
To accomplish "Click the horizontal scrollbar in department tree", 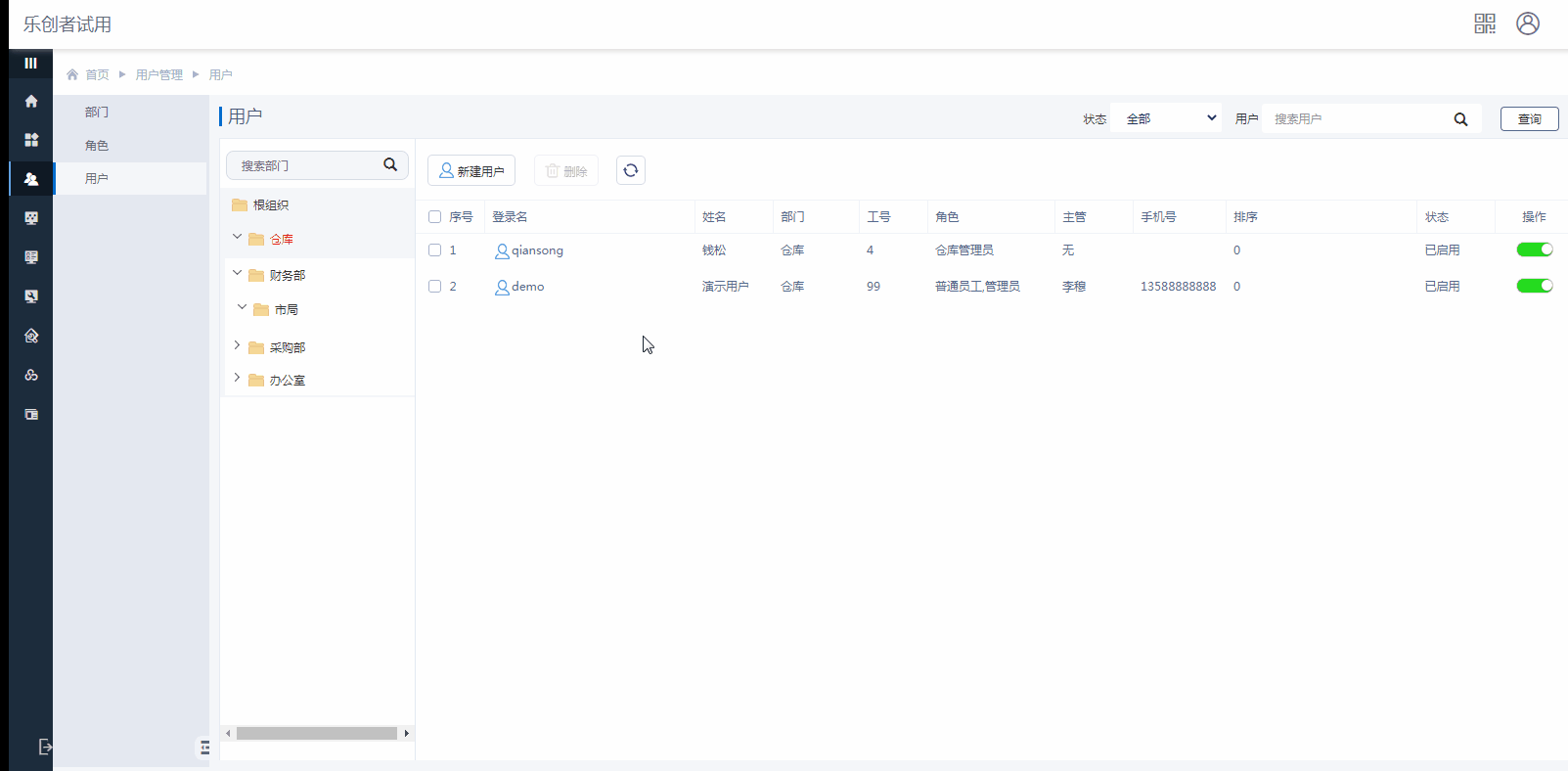I will (x=316, y=733).
